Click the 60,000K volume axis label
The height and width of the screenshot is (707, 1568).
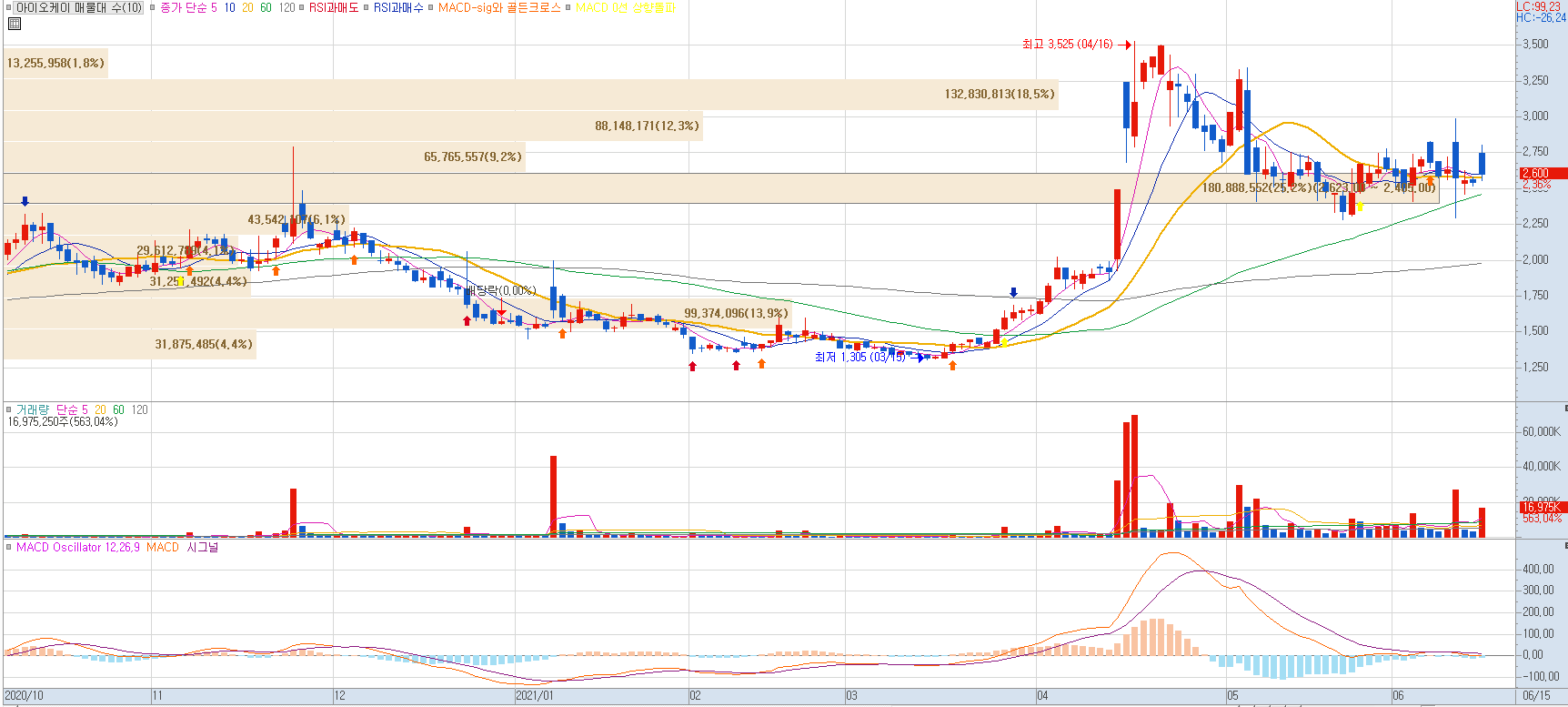pyautogui.click(x=1542, y=431)
